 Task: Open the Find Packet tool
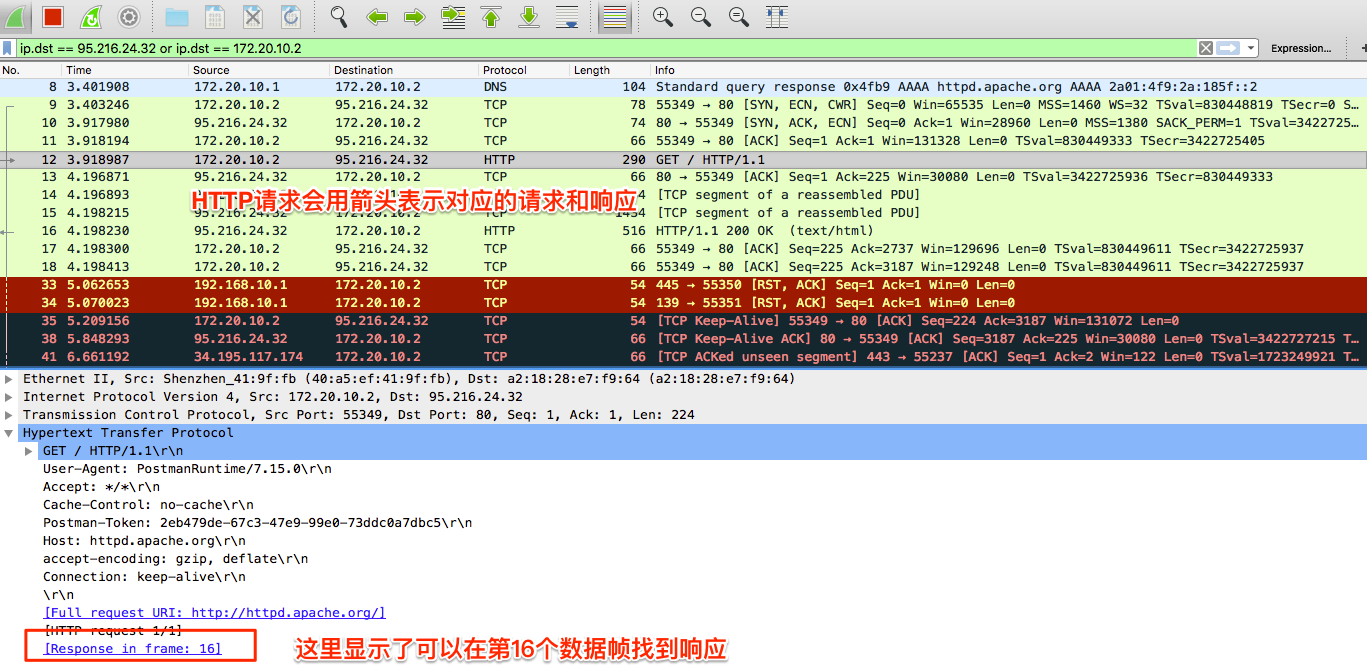point(340,16)
